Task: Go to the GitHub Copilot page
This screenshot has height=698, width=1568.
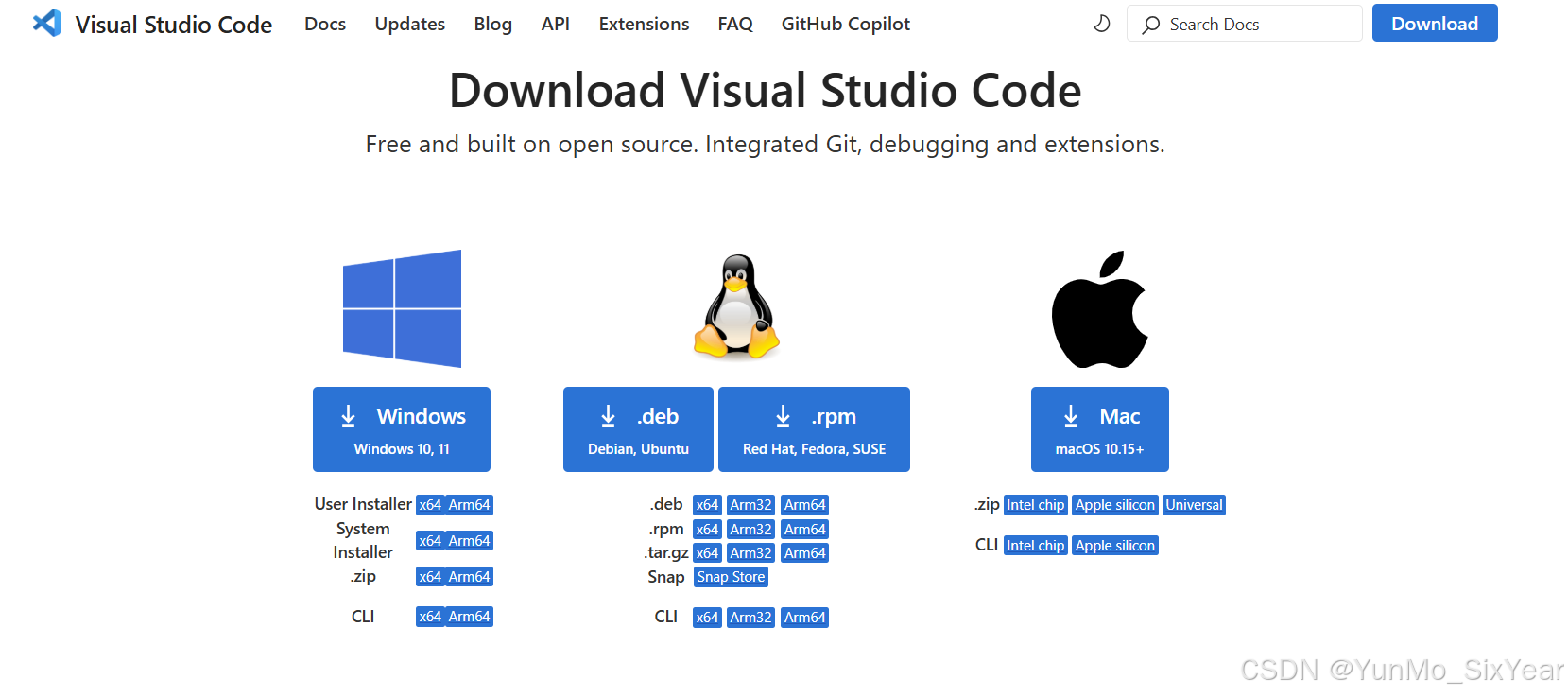Action: (x=846, y=24)
